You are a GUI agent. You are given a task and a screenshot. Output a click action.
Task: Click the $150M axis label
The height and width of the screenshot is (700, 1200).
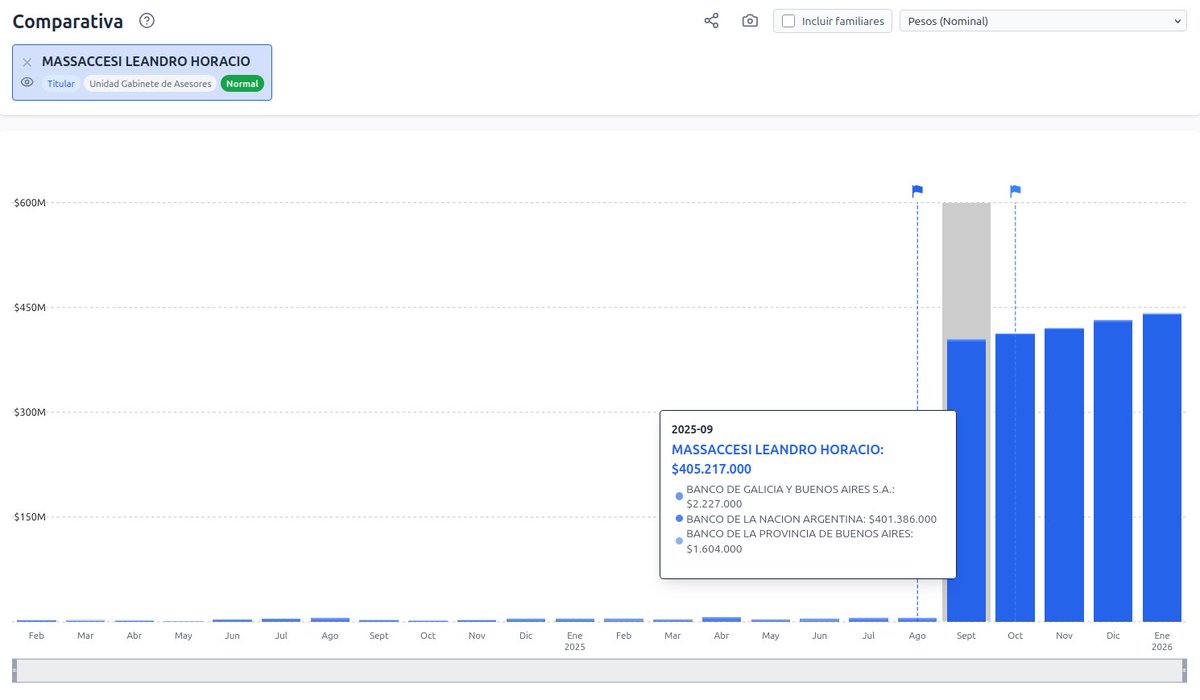click(30, 518)
